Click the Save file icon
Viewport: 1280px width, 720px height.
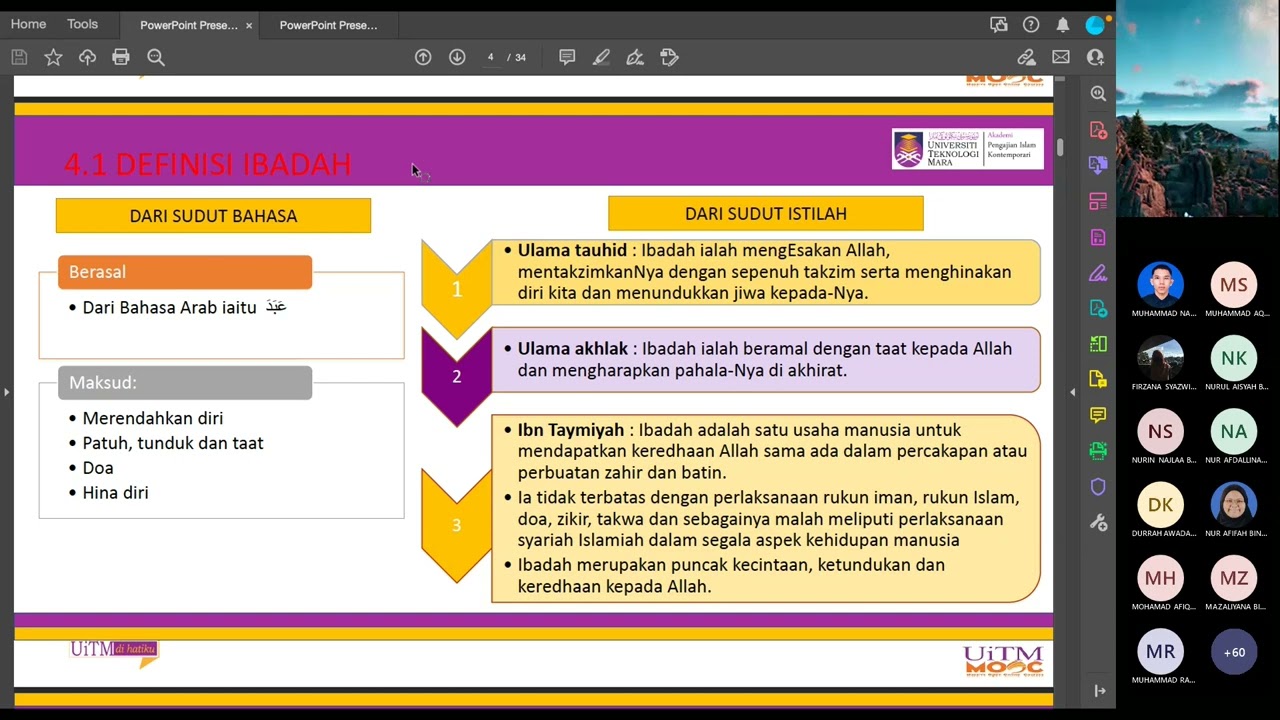point(19,58)
